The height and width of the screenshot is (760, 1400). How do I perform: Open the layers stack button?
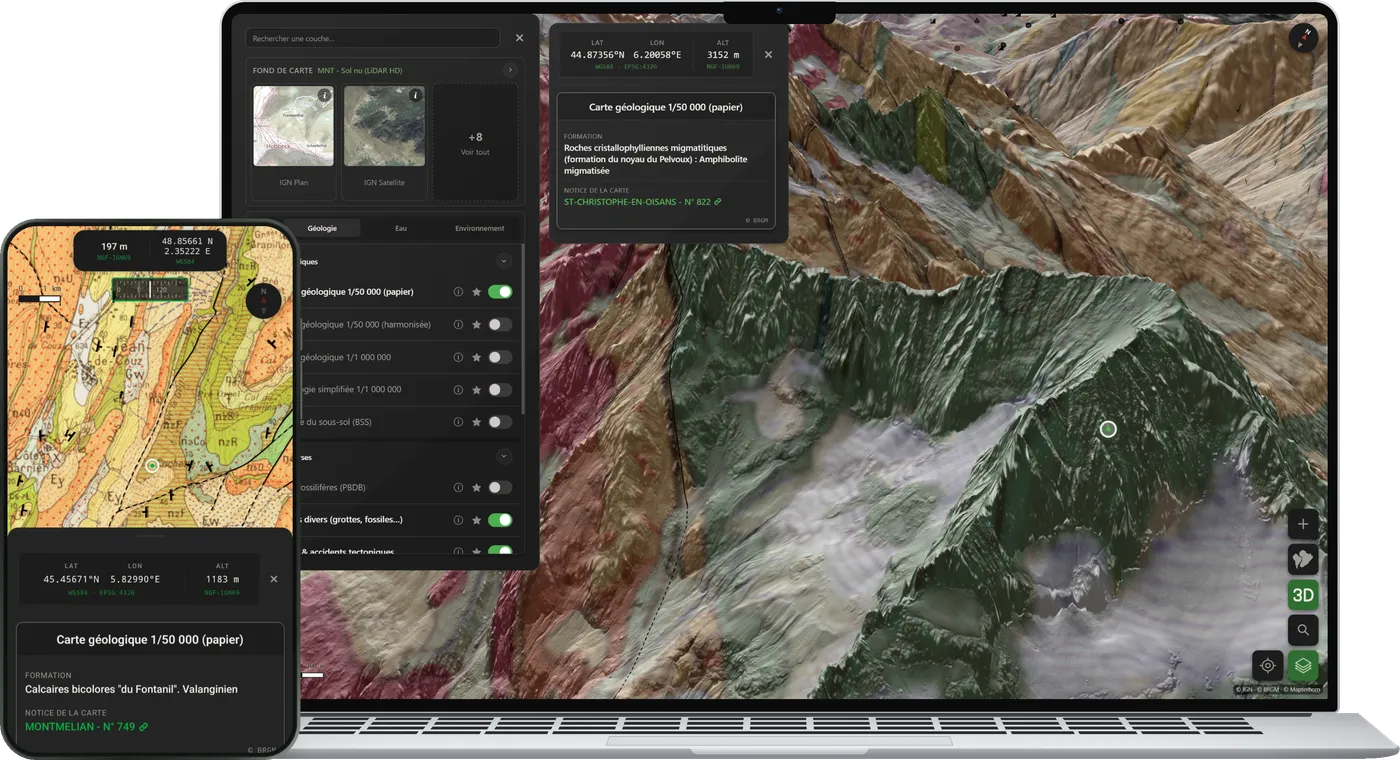coord(1302,665)
